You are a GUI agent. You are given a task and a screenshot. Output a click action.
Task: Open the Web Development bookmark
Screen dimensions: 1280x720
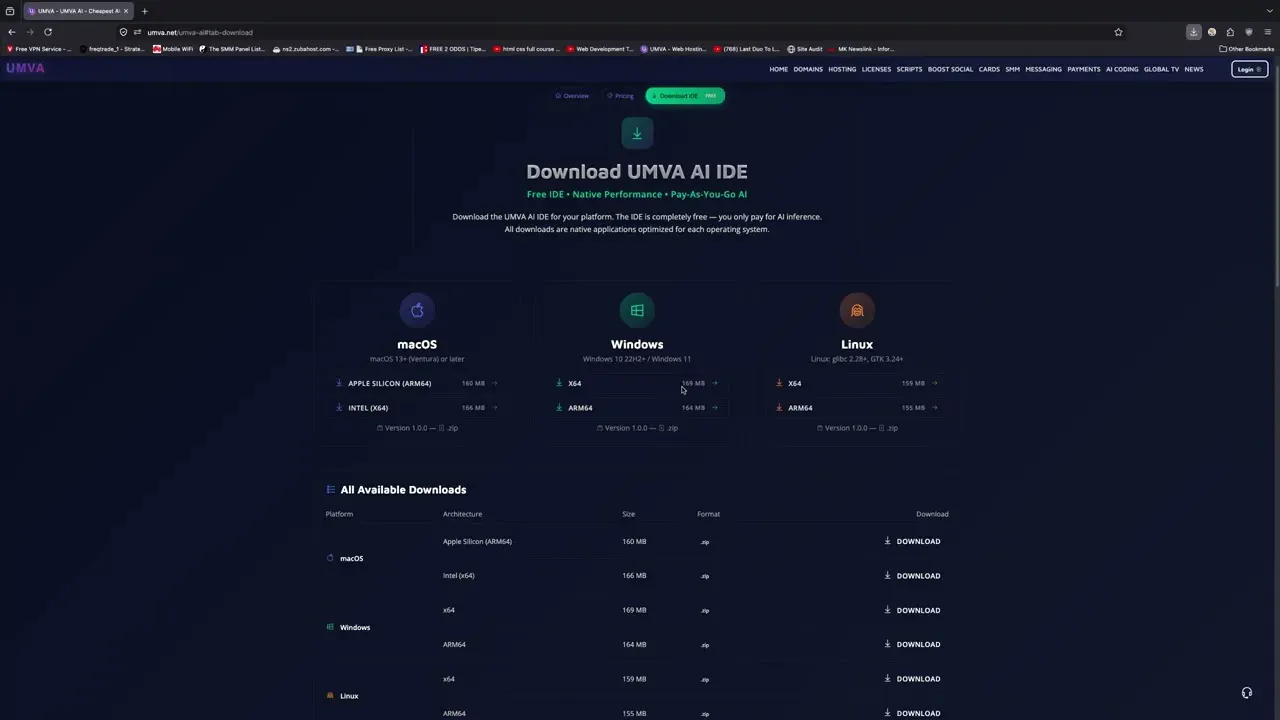click(x=600, y=49)
